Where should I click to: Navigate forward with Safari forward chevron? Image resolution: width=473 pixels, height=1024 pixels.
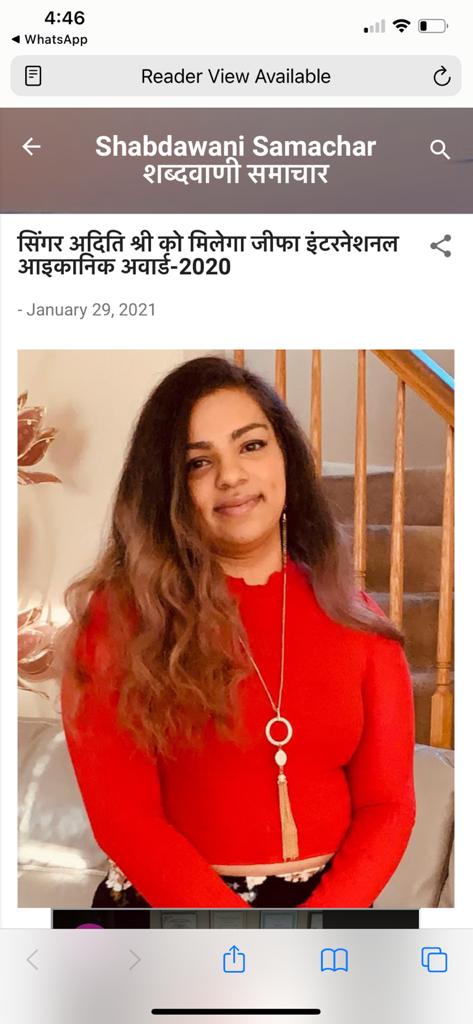coord(134,959)
